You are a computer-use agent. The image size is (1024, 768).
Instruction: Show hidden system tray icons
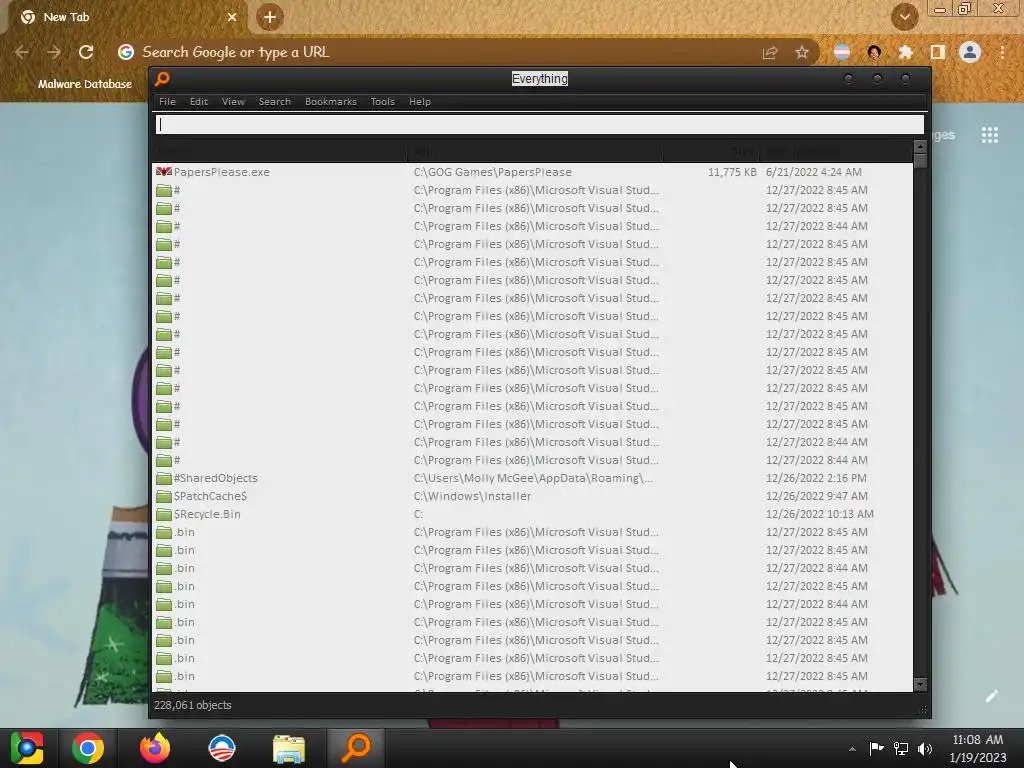pyautogui.click(x=852, y=749)
